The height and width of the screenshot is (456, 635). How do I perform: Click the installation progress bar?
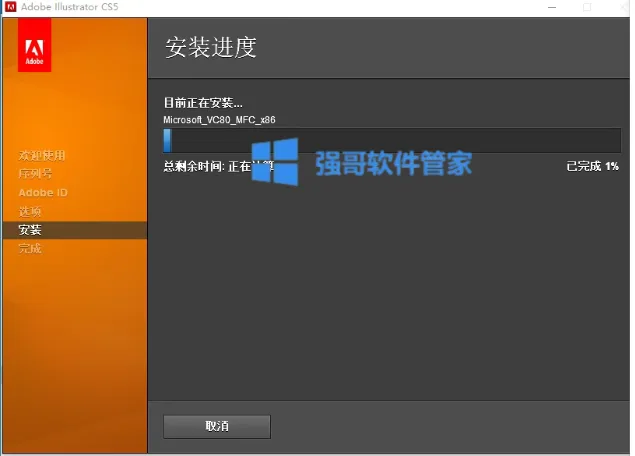coord(392,140)
